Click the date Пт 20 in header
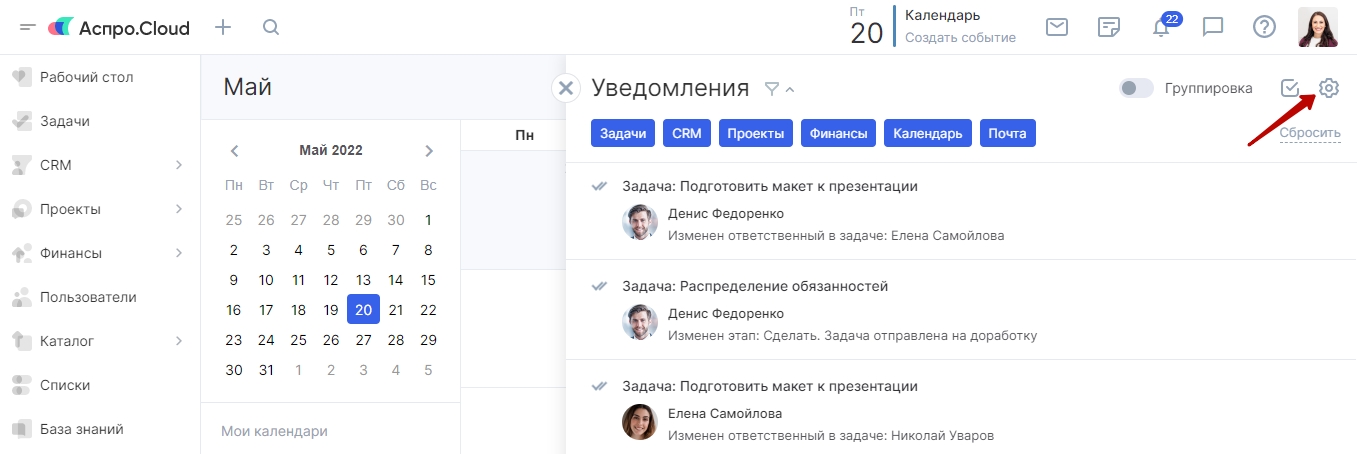Image resolution: width=1357 pixels, height=454 pixels. (x=866, y=26)
